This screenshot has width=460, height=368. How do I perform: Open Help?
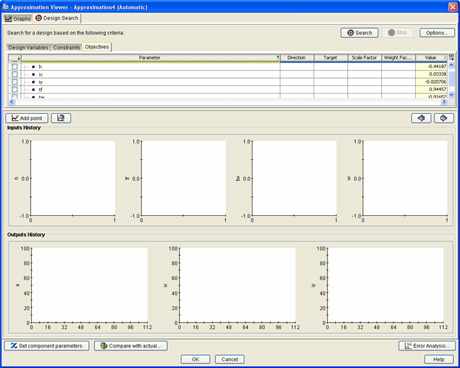point(439,359)
